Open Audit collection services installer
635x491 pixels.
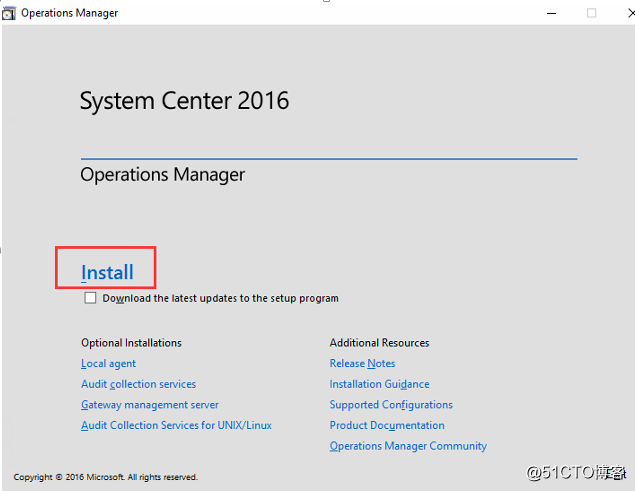click(x=138, y=384)
